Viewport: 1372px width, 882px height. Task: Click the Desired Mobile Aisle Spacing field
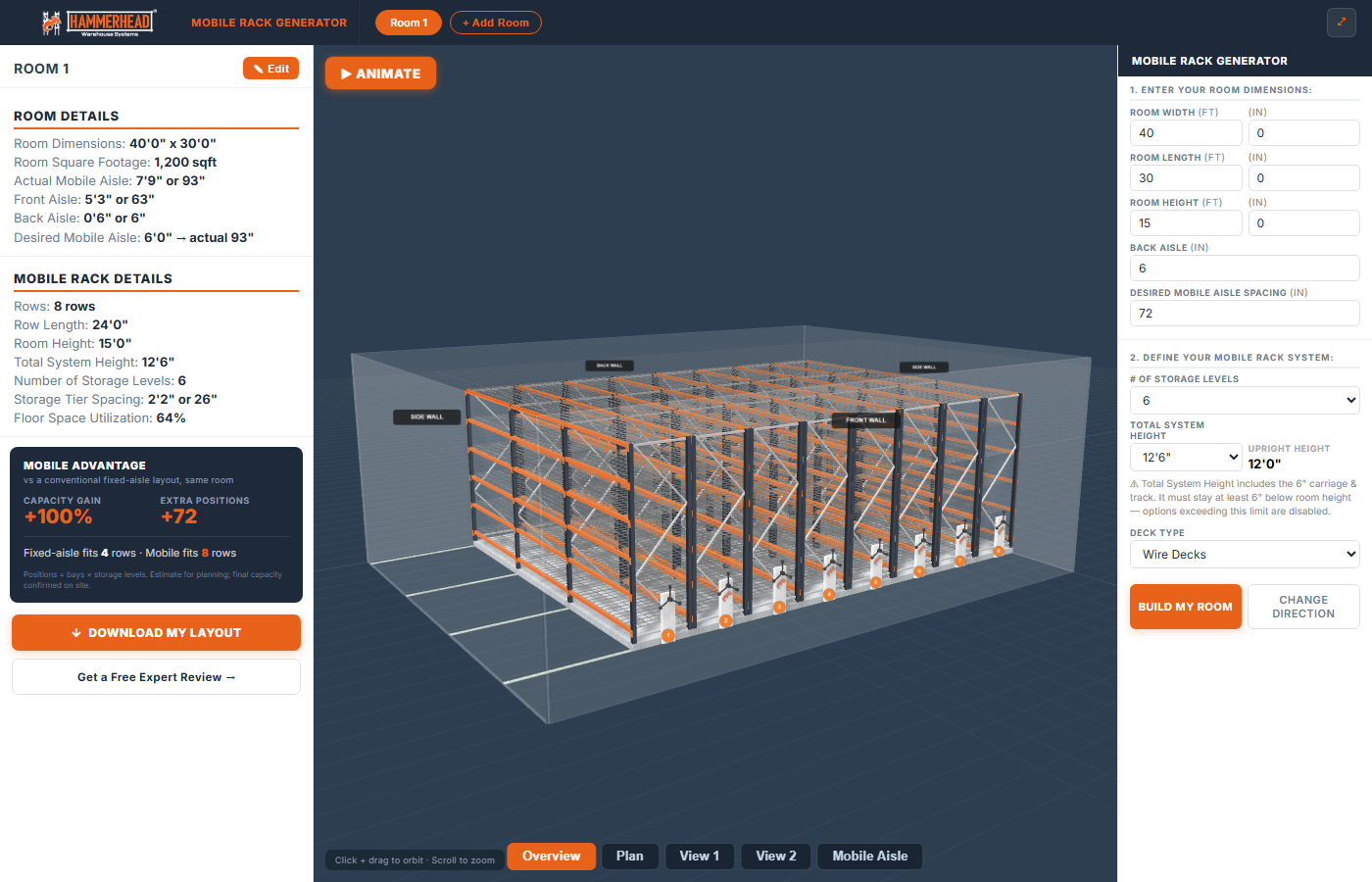coord(1245,313)
